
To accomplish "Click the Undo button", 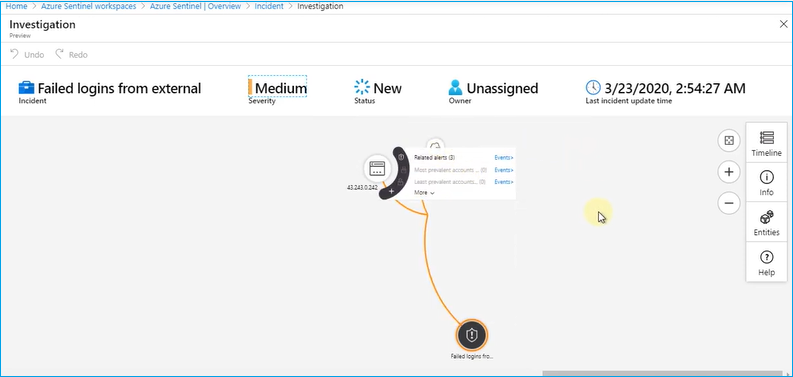I will point(27,54).
